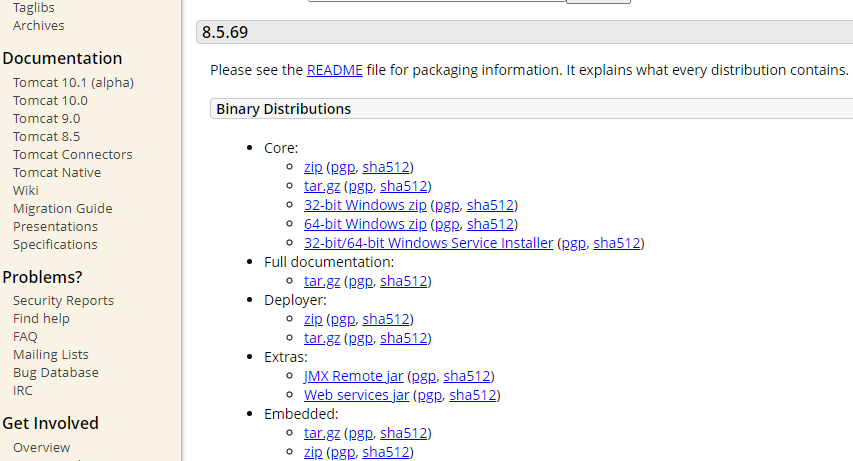
Task: Open sha512 for 64-bit Windows zip
Action: (x=490, y=224)
